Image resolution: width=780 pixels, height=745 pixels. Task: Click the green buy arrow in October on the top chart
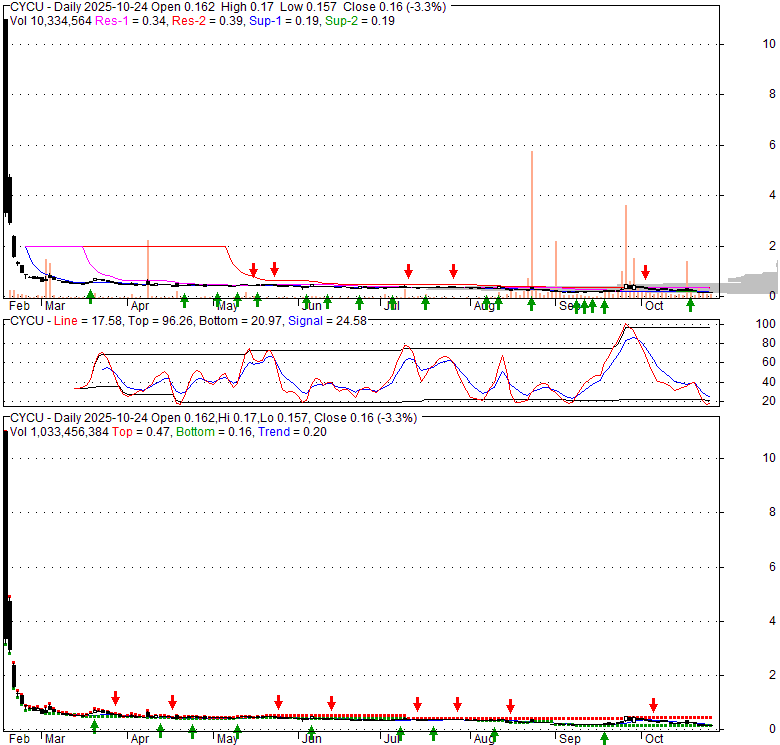tap(690, 305)
